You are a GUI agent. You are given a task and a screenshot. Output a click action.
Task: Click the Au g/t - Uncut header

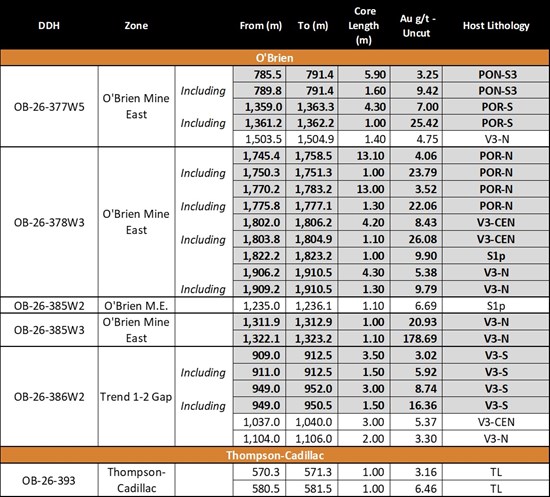tap(417, 26)
